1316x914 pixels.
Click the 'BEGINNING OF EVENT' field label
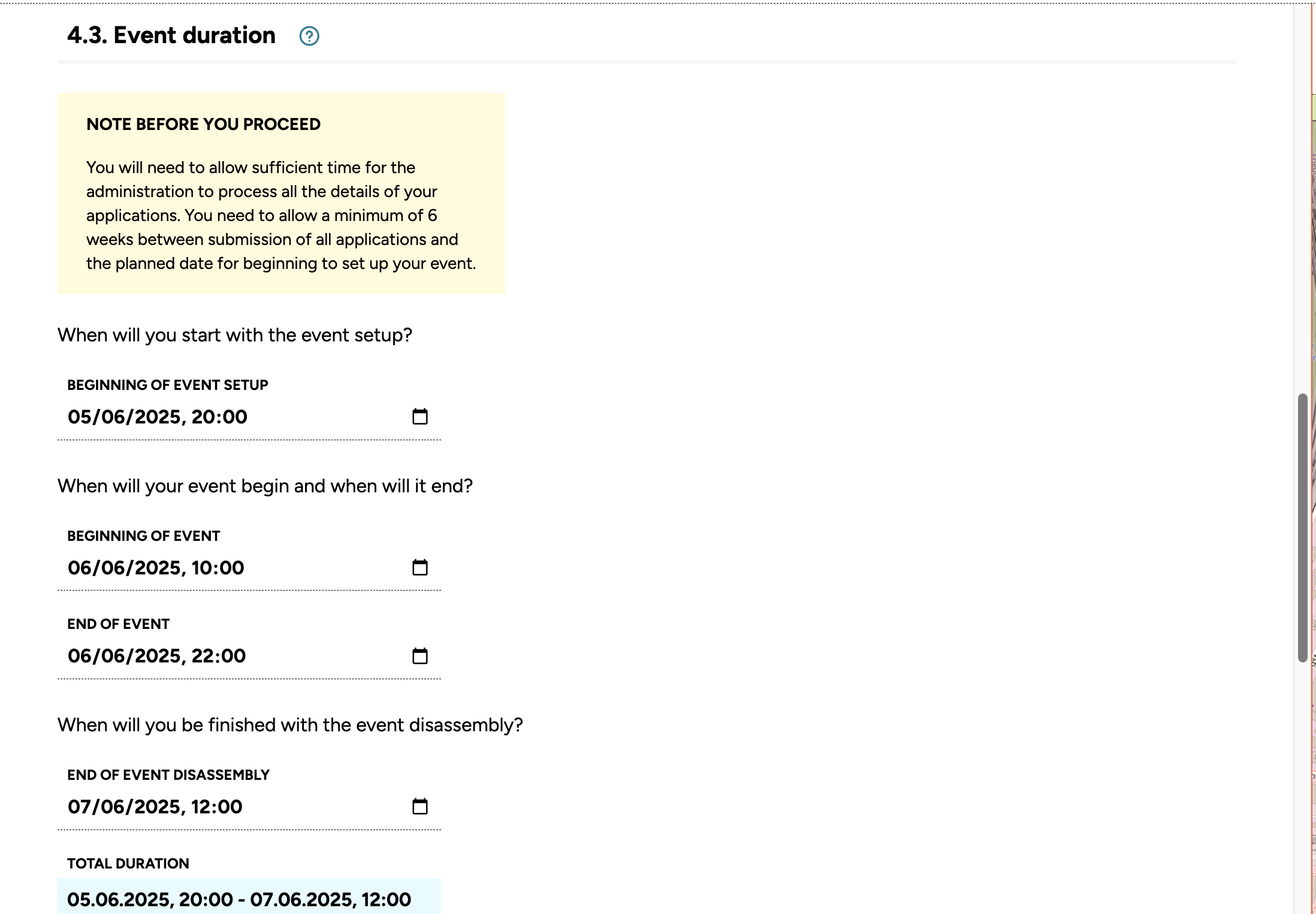point(143,536)
